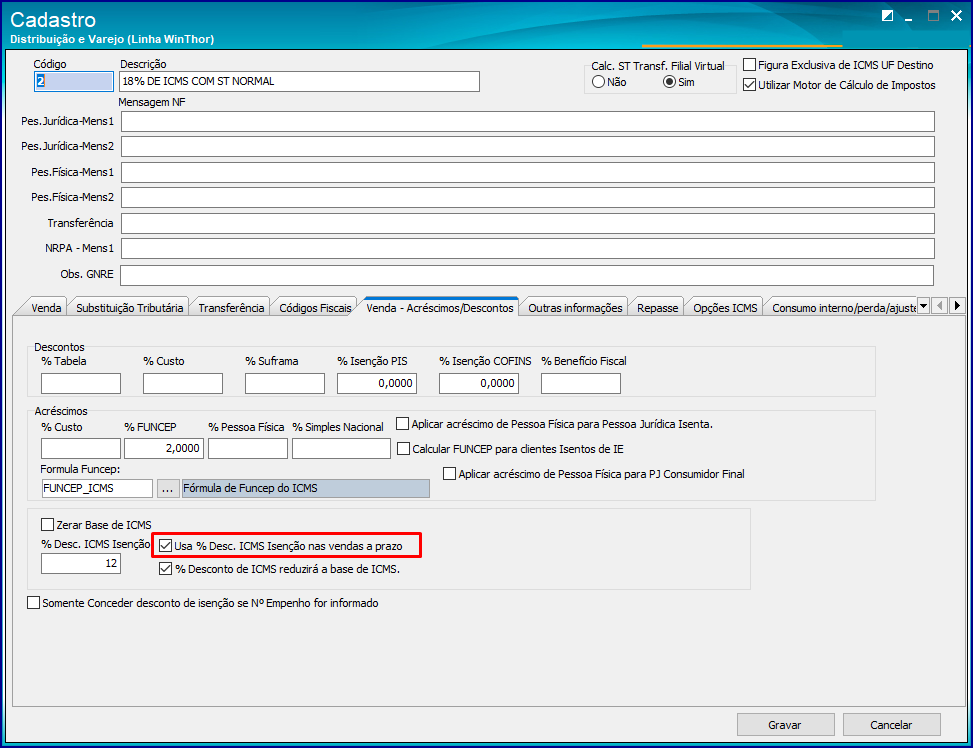Screen dimensions: 973x748
Task: Open the Códigos Fiscais tab
Action: point(315,308)
